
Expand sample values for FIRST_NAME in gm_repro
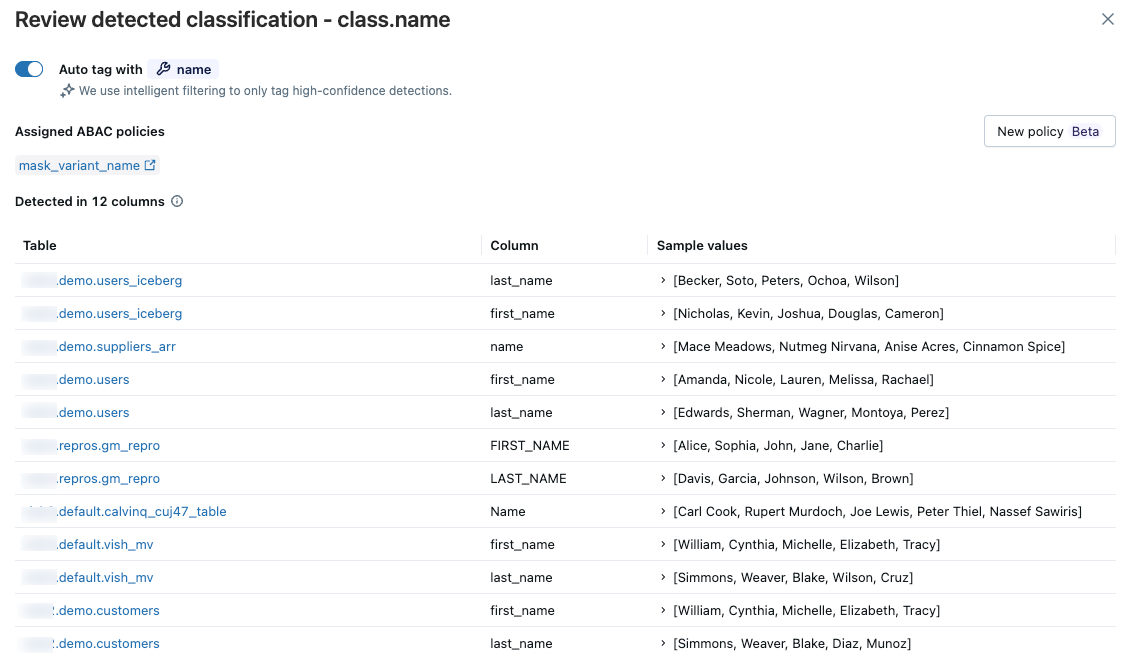pyautogui.click(x=664, y=445)
